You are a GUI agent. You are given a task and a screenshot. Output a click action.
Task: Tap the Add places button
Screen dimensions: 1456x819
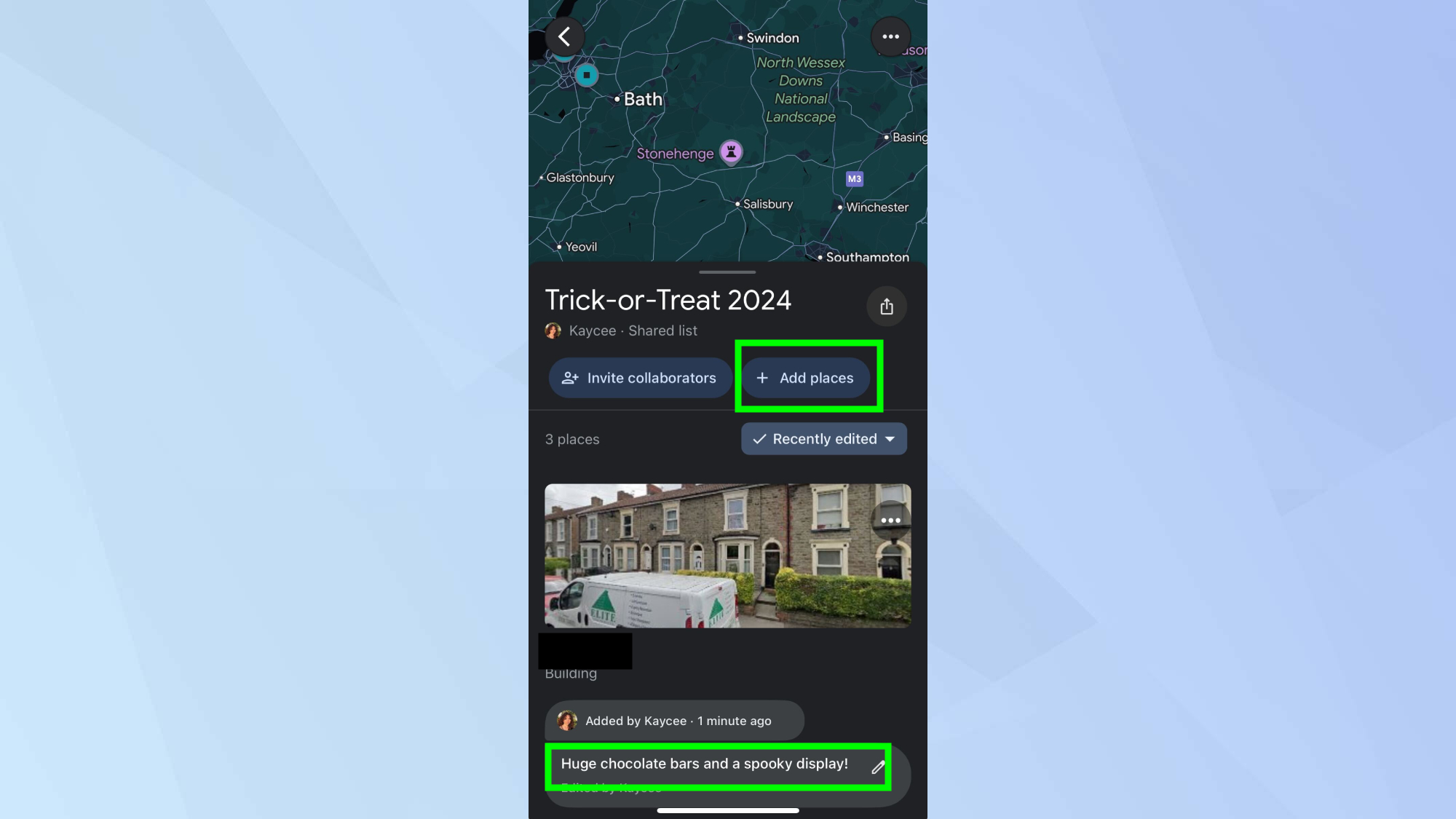point(806,378)
